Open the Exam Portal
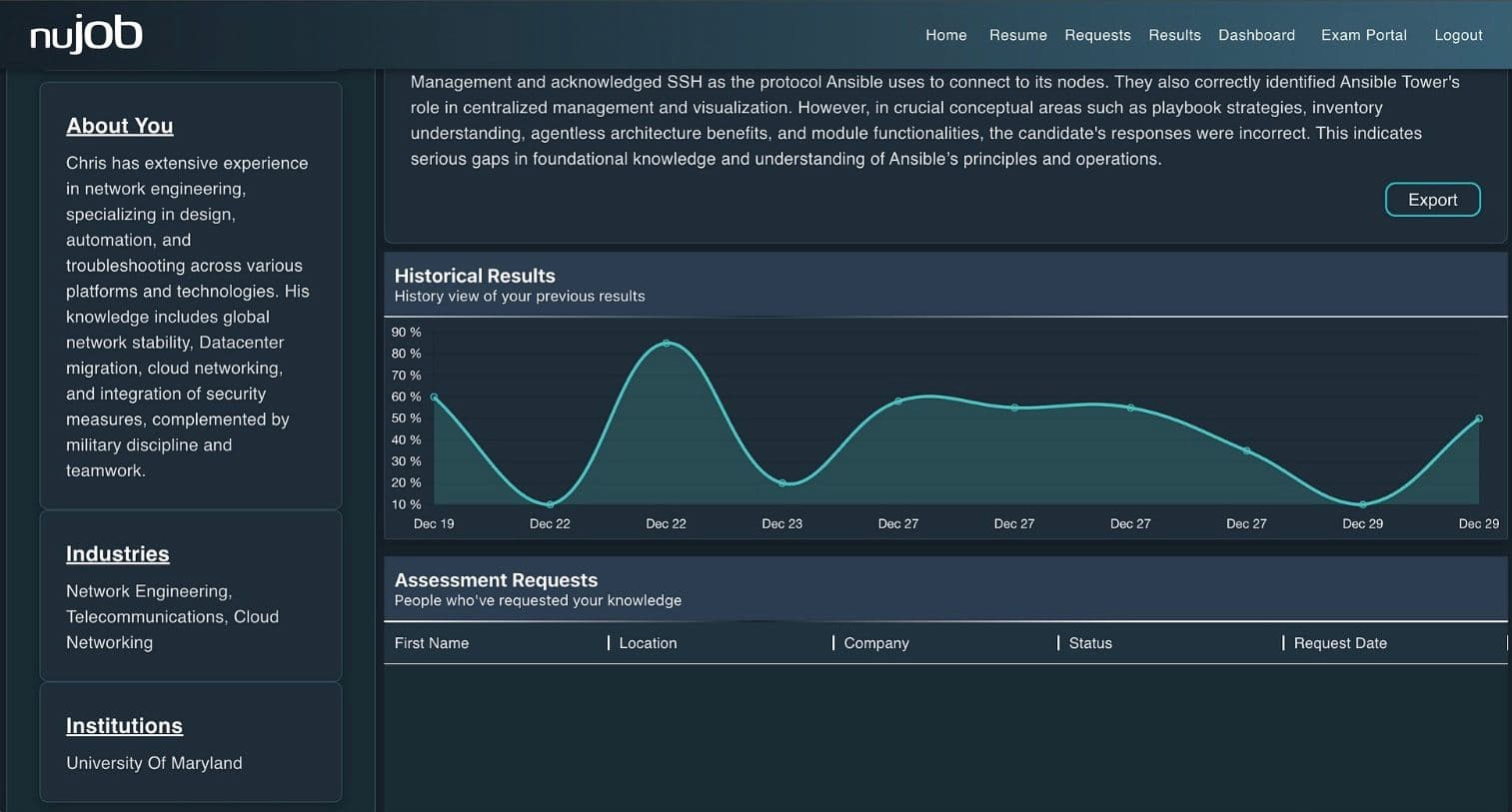1512x812 pixels. tap(1363, 35)
